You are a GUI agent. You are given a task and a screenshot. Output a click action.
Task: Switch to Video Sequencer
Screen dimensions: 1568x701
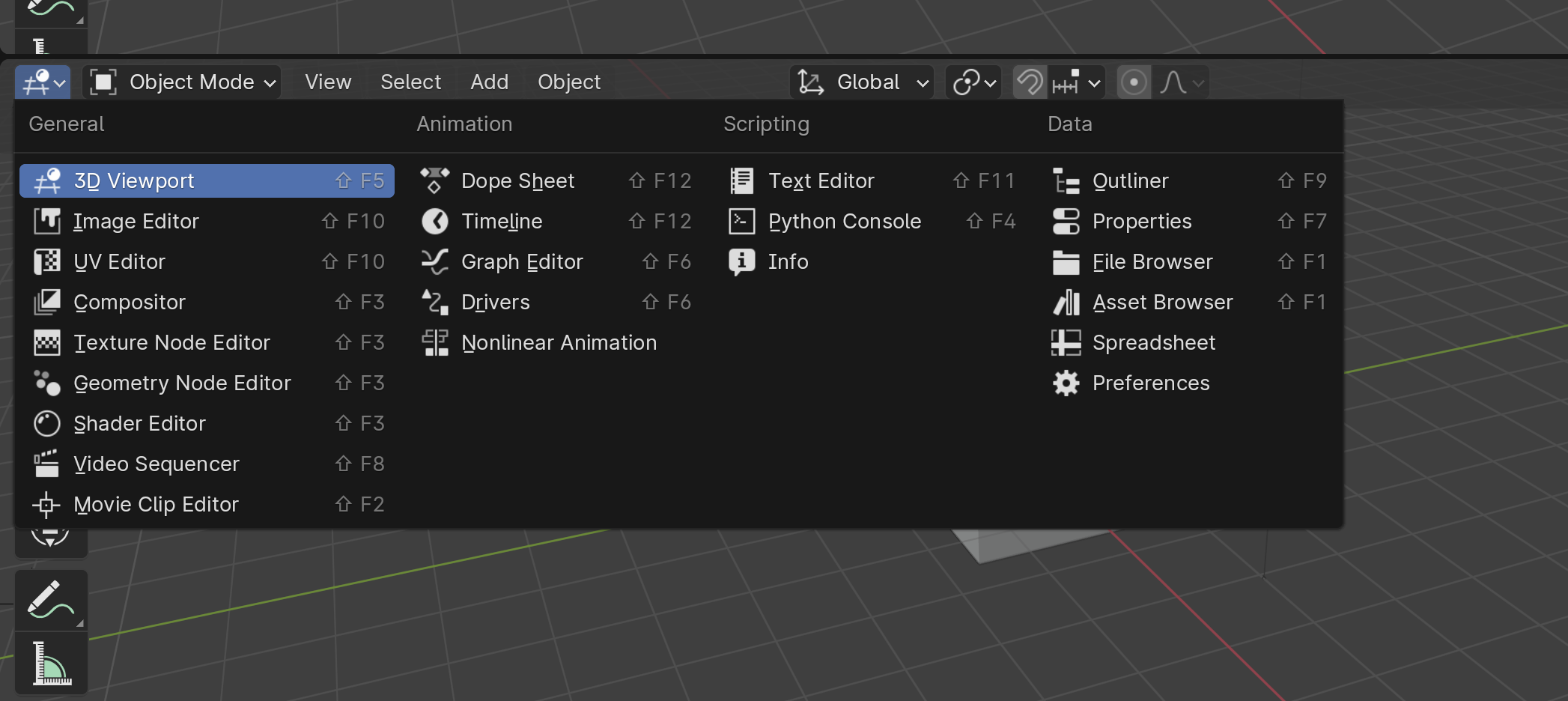click(207, 464)
